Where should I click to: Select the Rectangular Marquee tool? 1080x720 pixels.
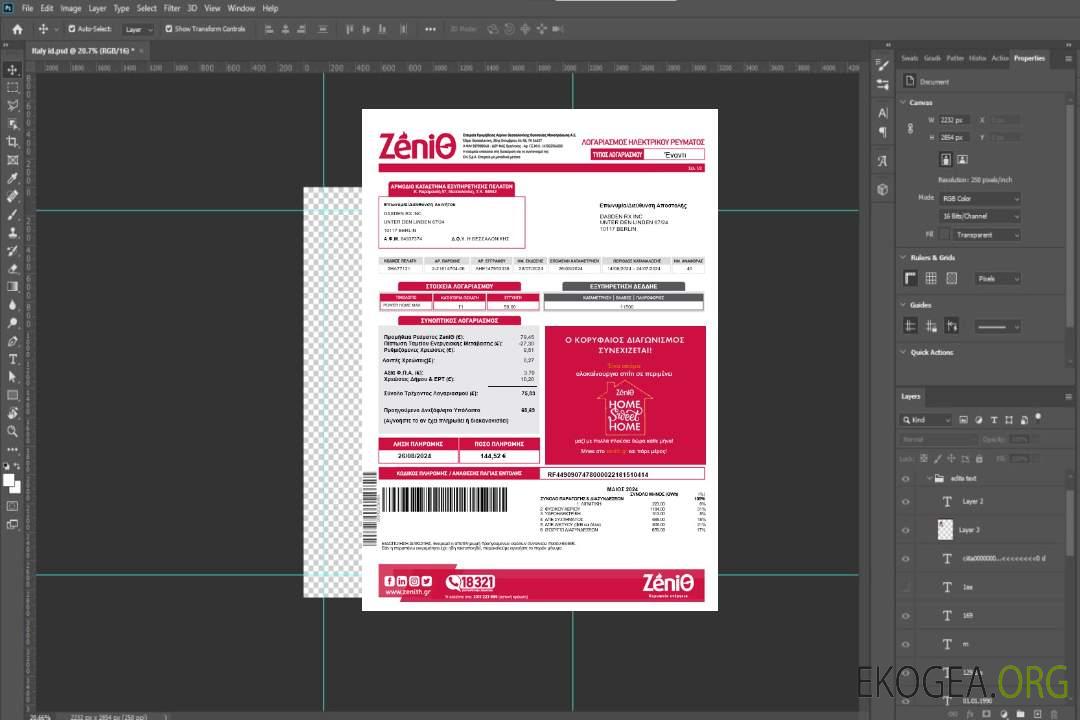[x=12, y=88]
